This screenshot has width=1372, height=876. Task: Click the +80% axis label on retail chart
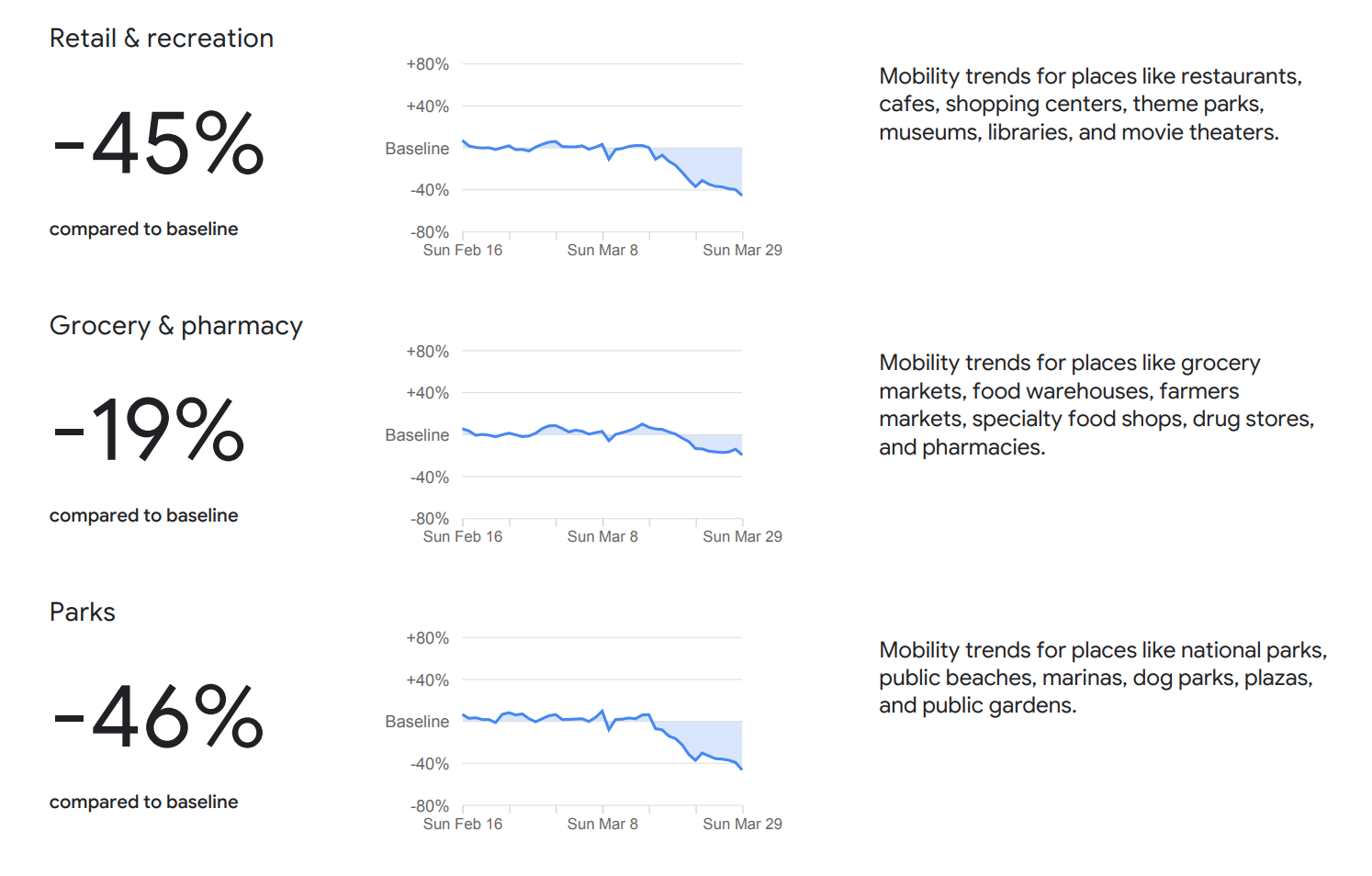(427, 64)
